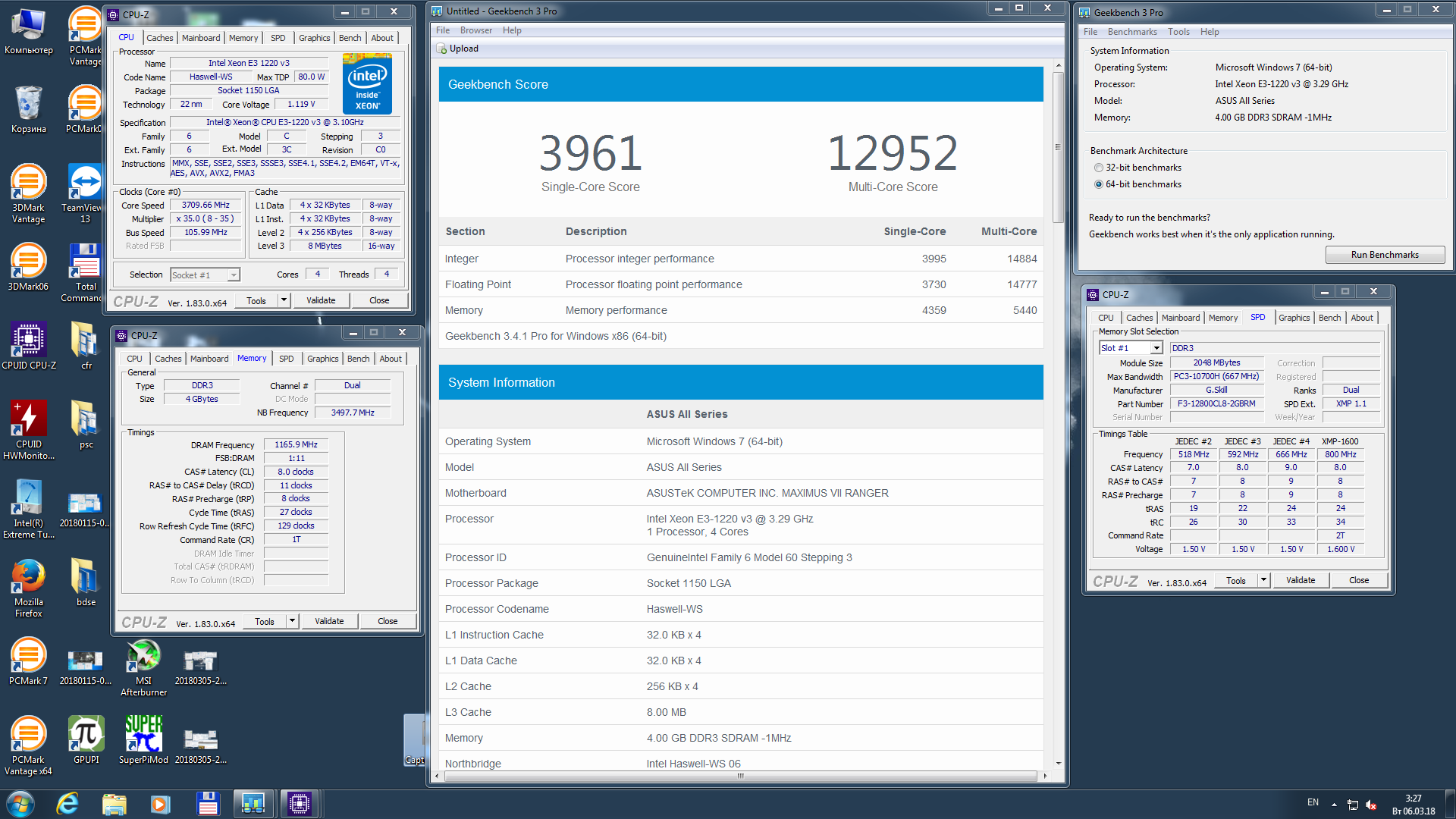Image resolution: width=1456 pixels, height=819 pixels.
Task: Click EN language indicator in tray
Action: (1313, 802)
